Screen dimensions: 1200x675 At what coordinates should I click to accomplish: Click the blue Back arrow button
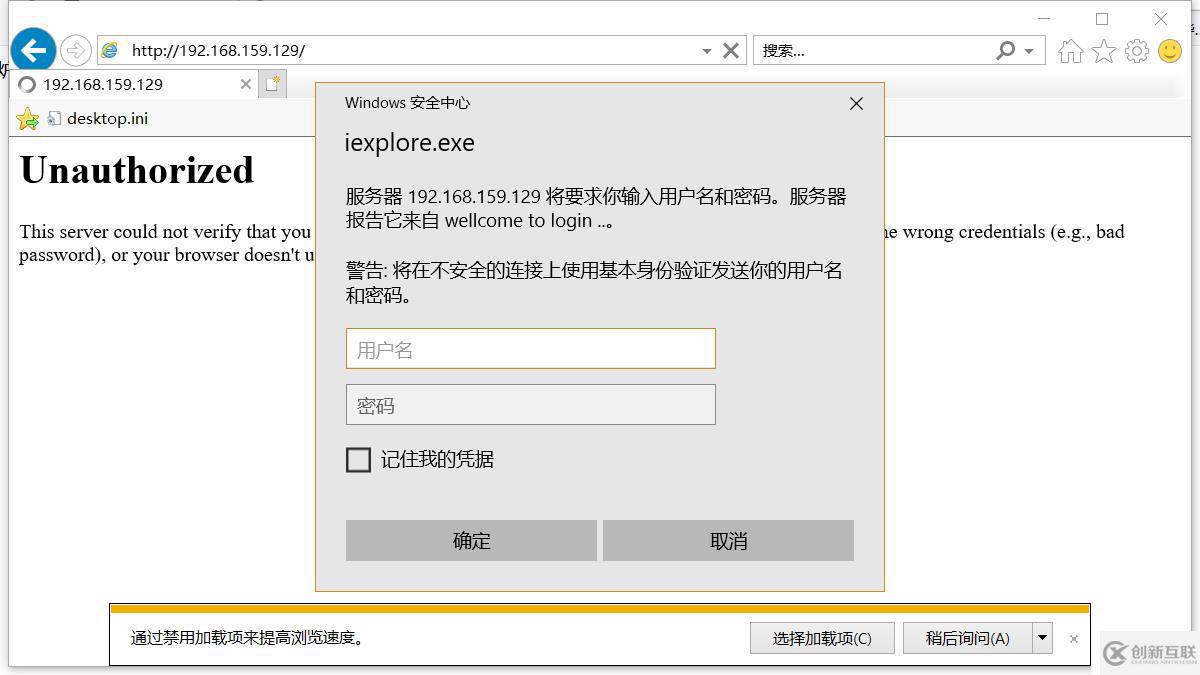[33, 50]
